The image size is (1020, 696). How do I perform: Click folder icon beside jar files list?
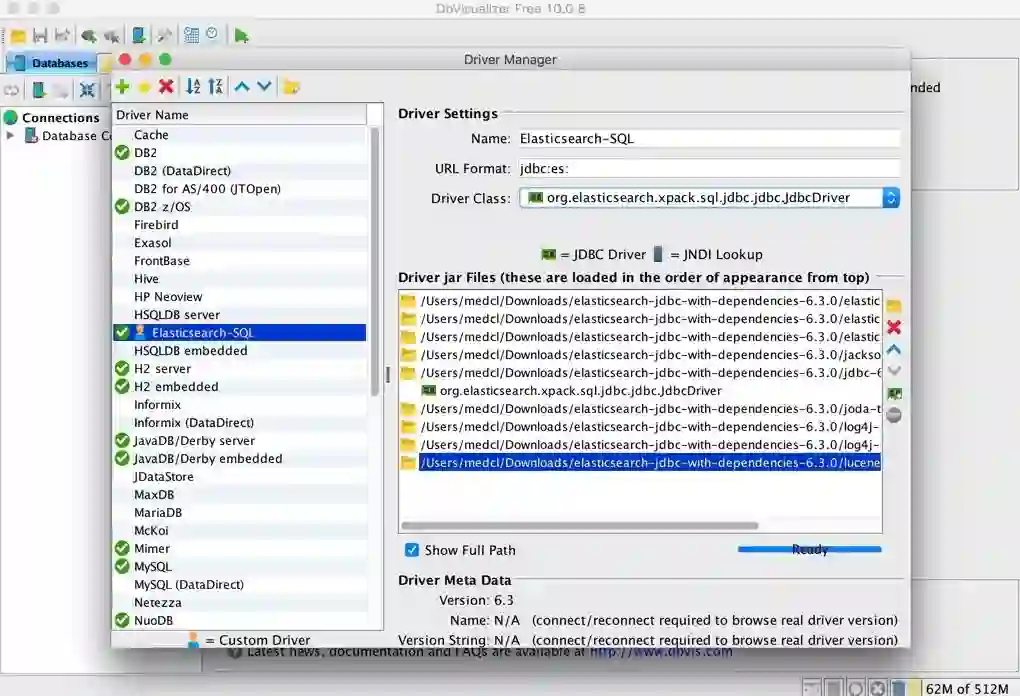click(894, 305)
